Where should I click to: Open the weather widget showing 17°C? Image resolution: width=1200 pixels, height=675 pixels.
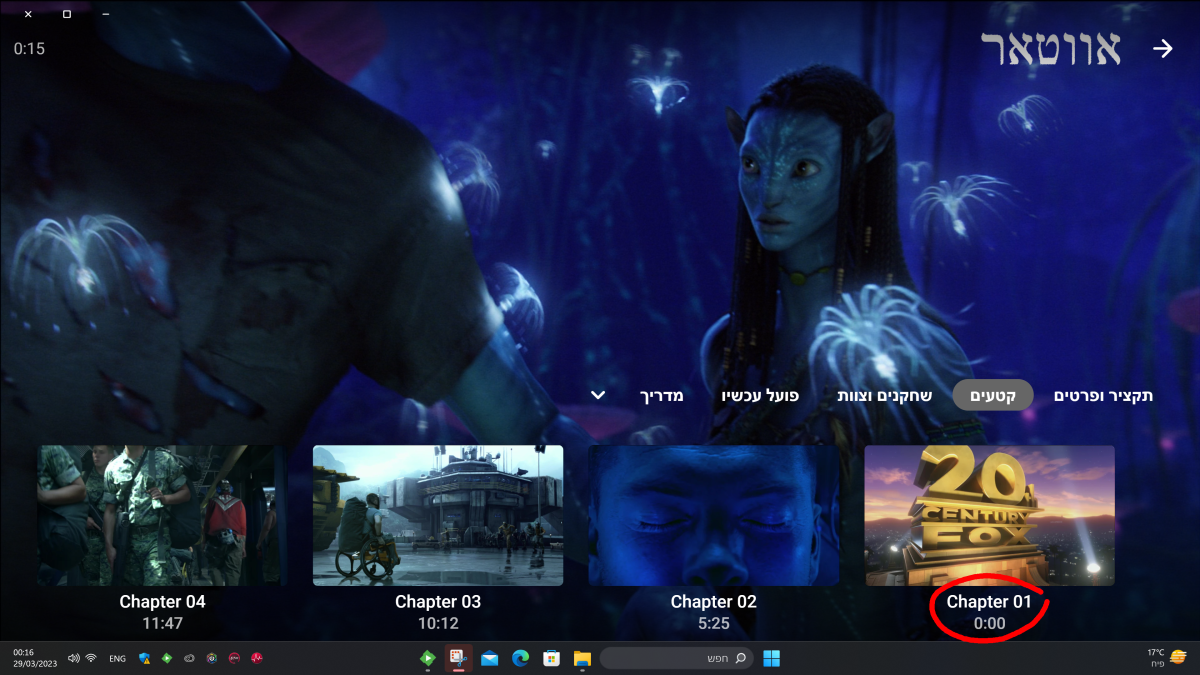[x=1167, y=657]
